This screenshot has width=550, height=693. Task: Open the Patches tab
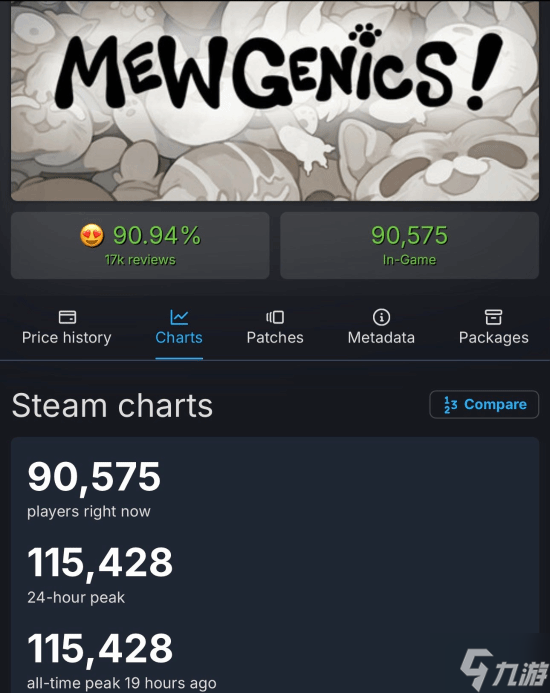pyautogui.click(x=275, y=328)
